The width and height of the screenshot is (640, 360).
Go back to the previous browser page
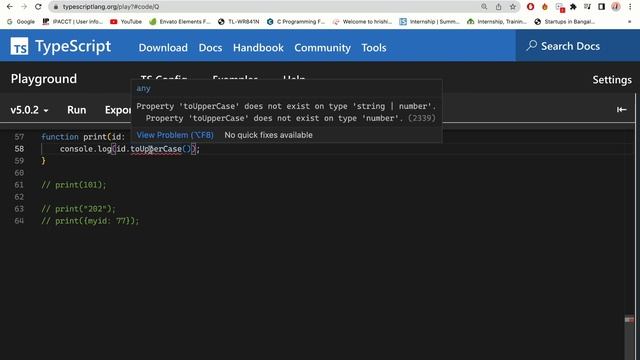click(9, 7)
